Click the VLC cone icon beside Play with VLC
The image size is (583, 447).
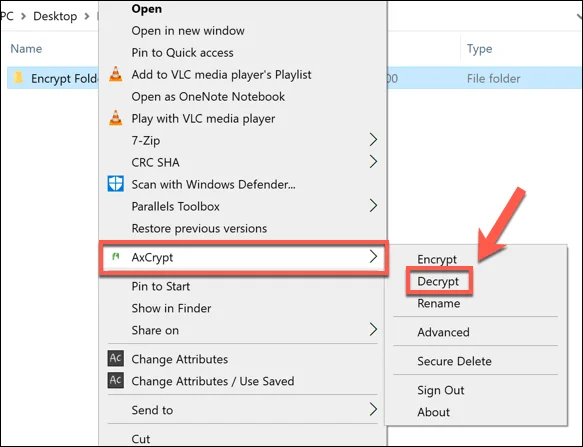click(116, 118)
